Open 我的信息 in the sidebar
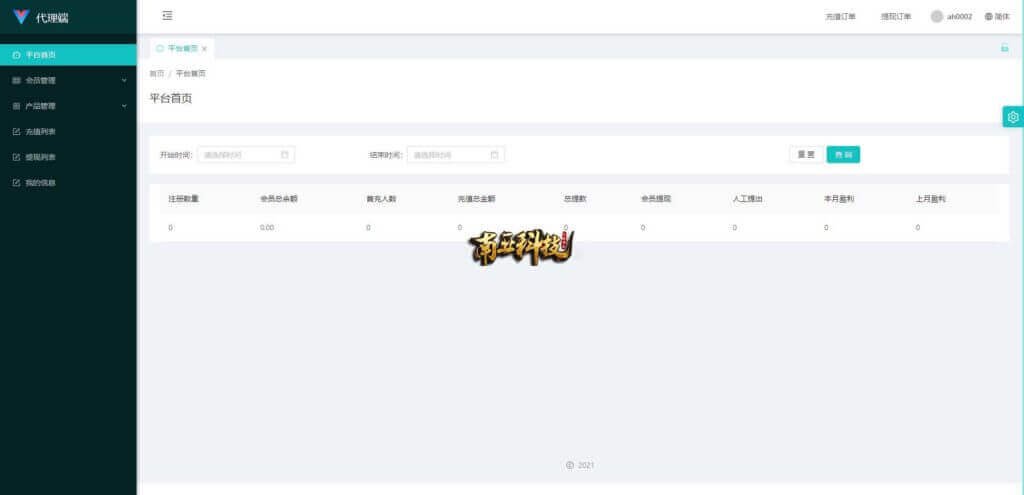This screenshot has height=495, width=1024. (x=41, y=183)
